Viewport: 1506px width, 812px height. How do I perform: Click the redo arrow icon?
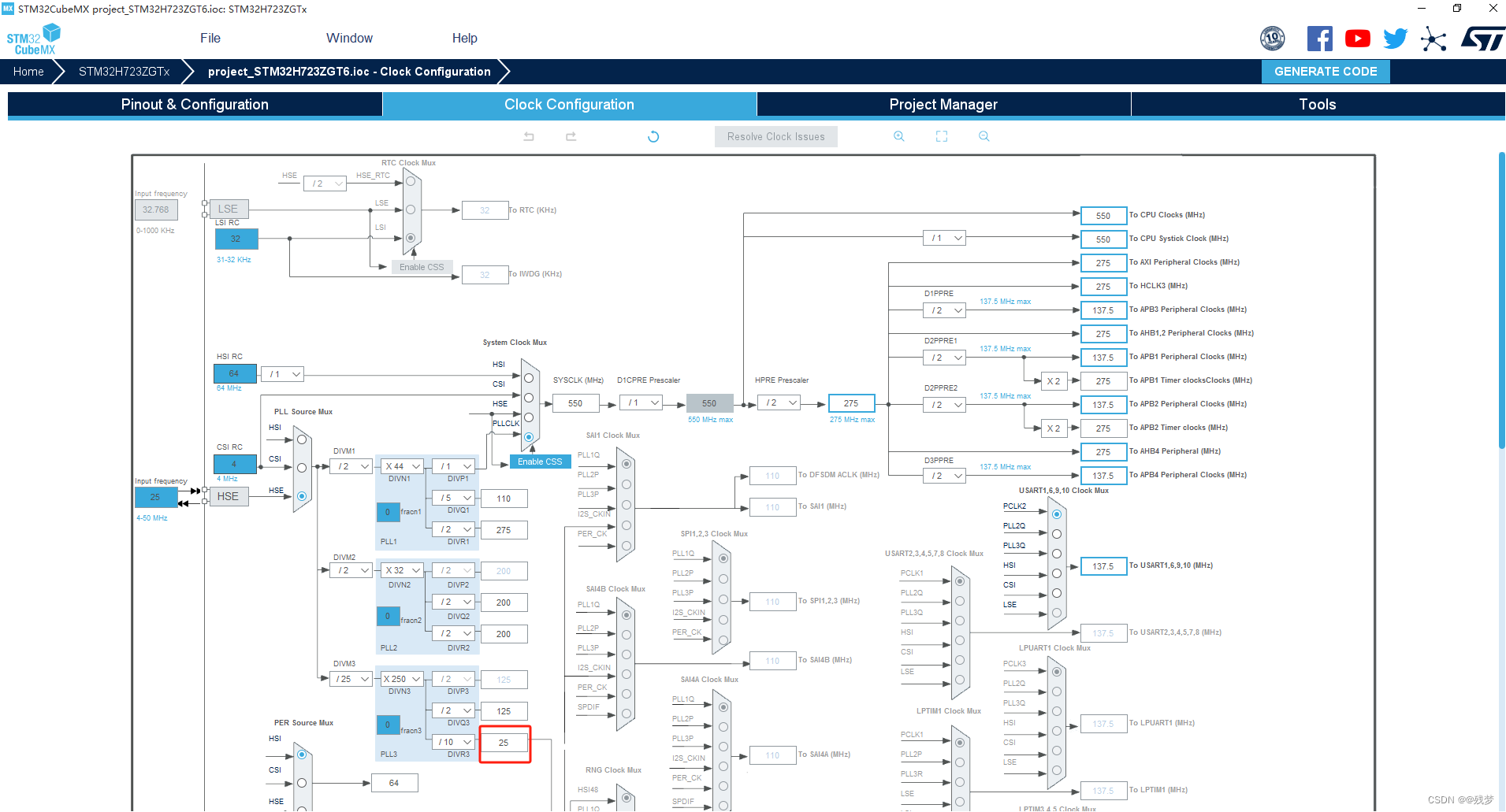click(x=571, y=136)
